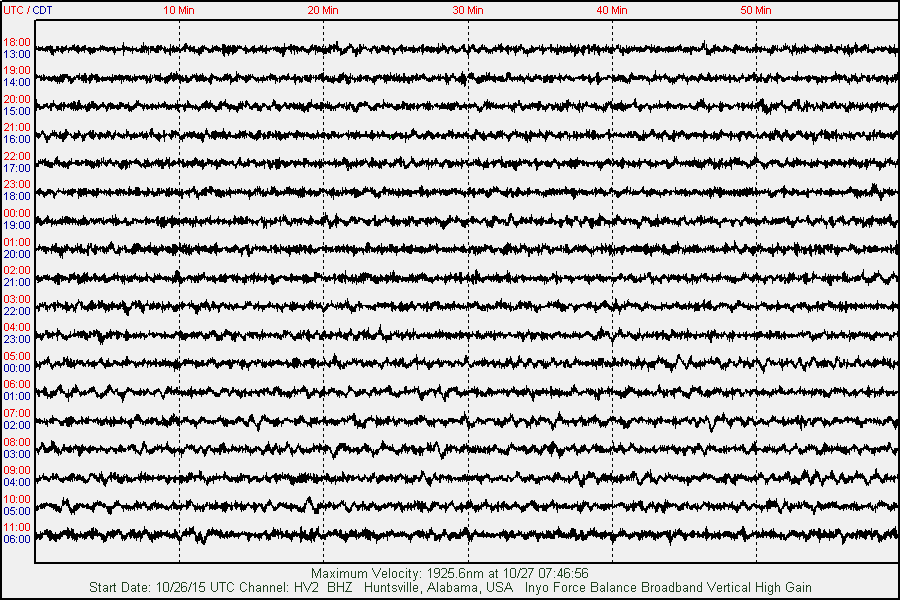The height and width of the screenshot is (600, 900).
Task: Select the 18:00 CDT row label
Action: 17,196
